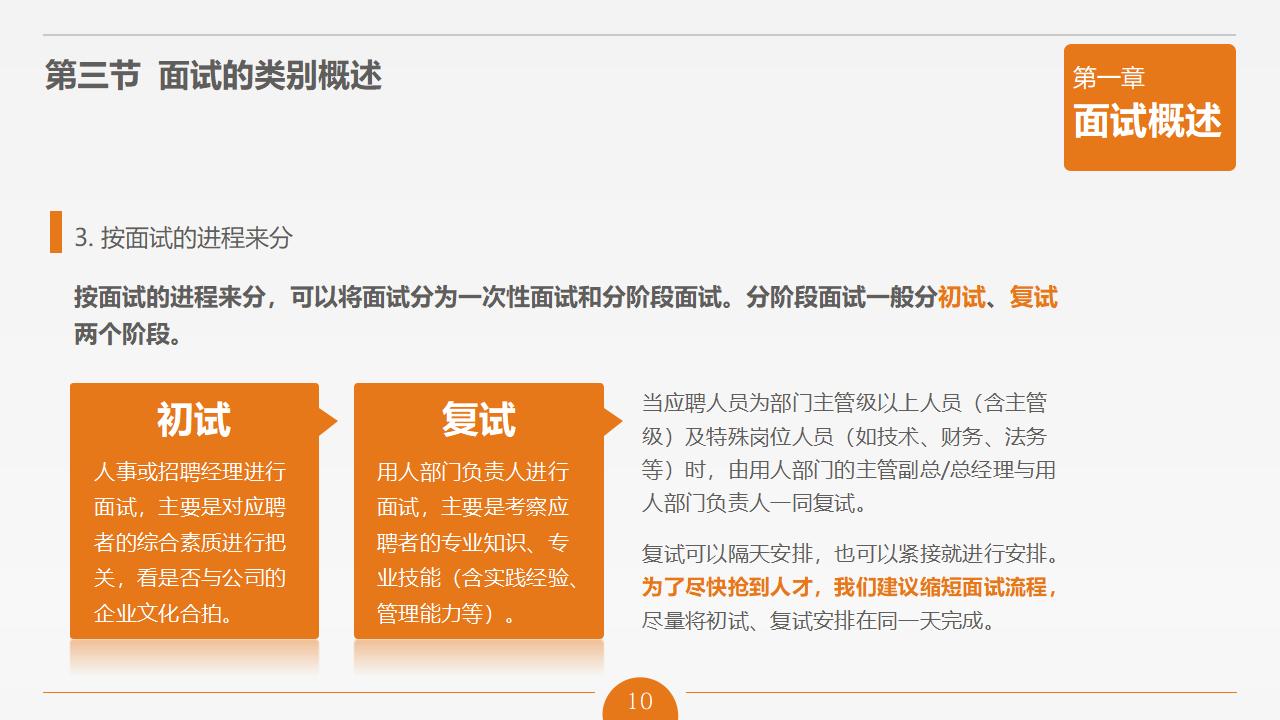Click the orange highlighted word 复试 in paragraph
The width and height of the screenshot is (1280, 720).
tap(1033, 297)
